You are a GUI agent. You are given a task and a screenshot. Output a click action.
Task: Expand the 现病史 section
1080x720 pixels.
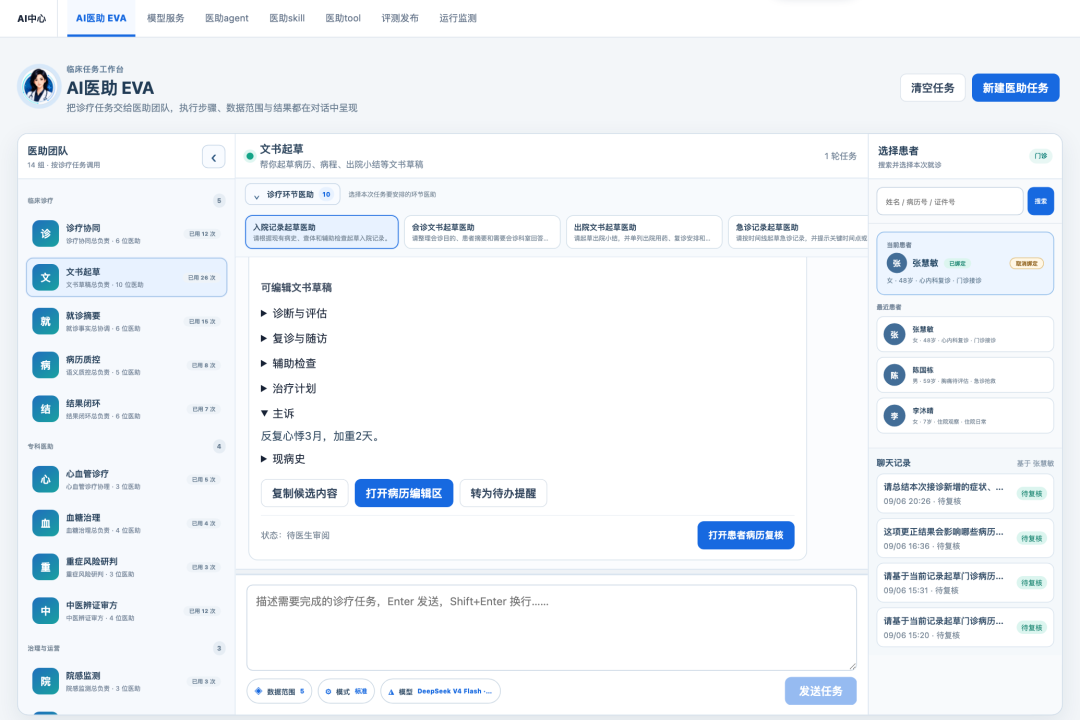(x=283, y=459)
